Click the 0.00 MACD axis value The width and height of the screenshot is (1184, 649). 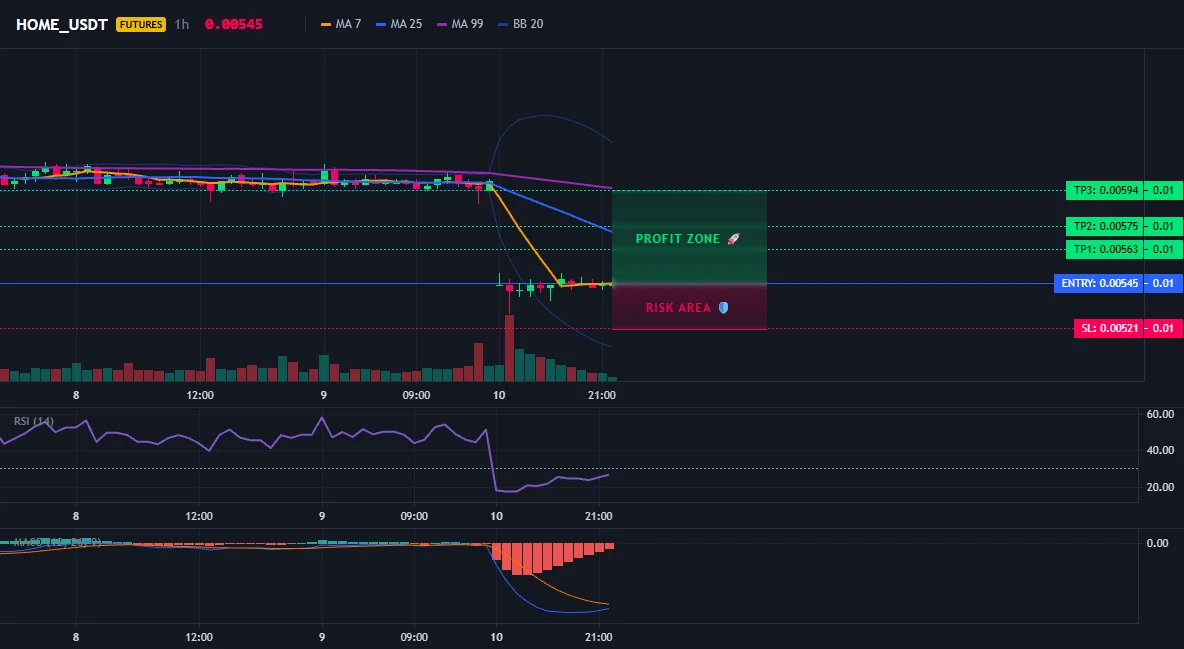(x=1157, y=543)
